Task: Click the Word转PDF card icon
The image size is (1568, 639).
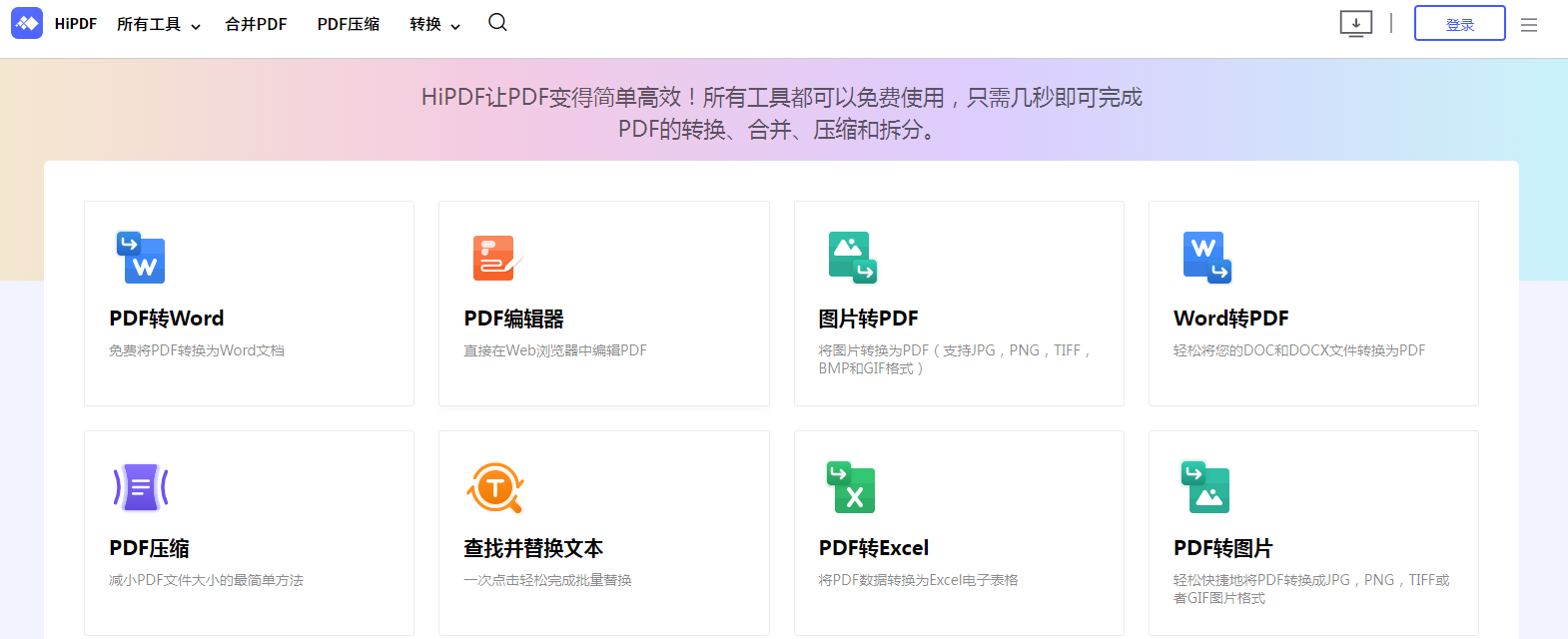Action: (1206, 258)
